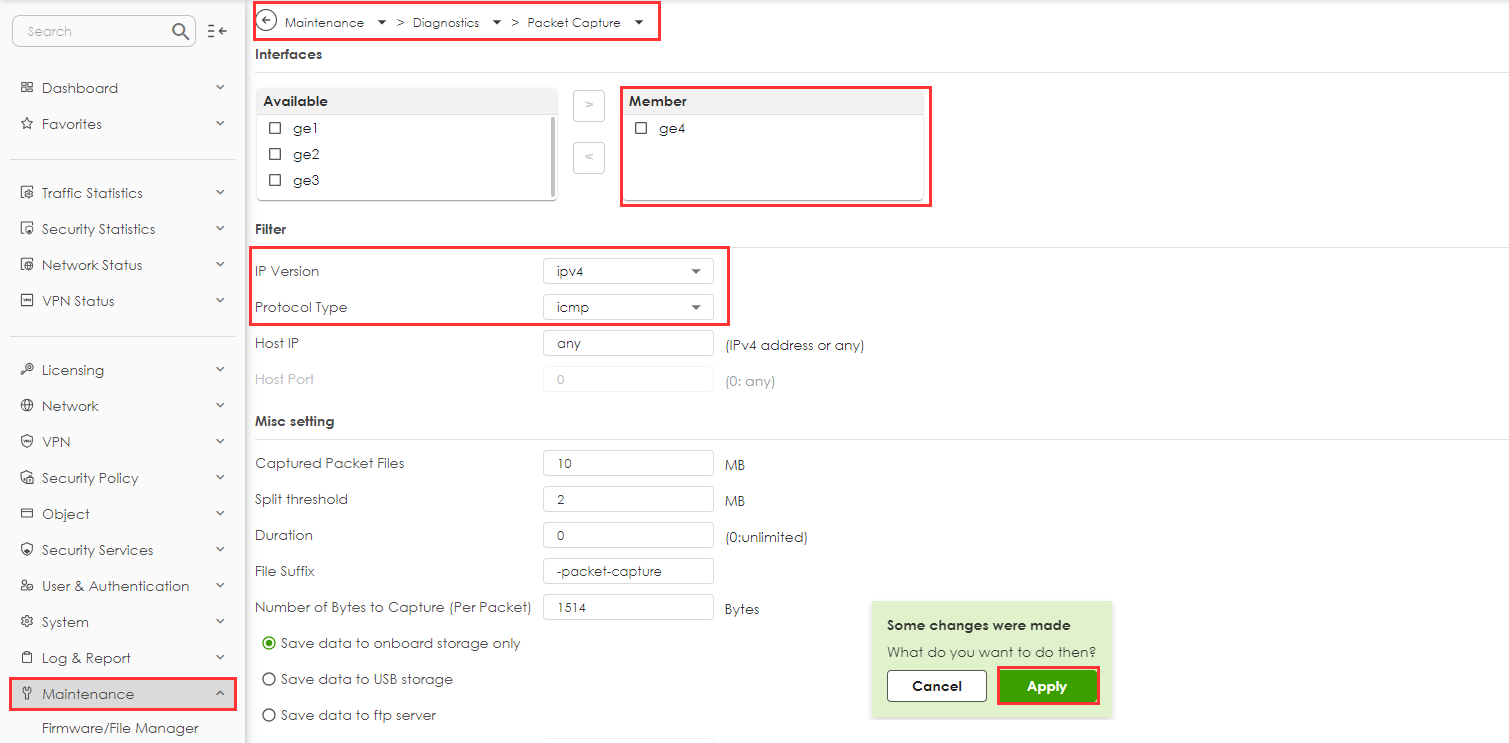Click the green Apply button
This screenshot has height=743, width=1509.
click(1047, 686)
